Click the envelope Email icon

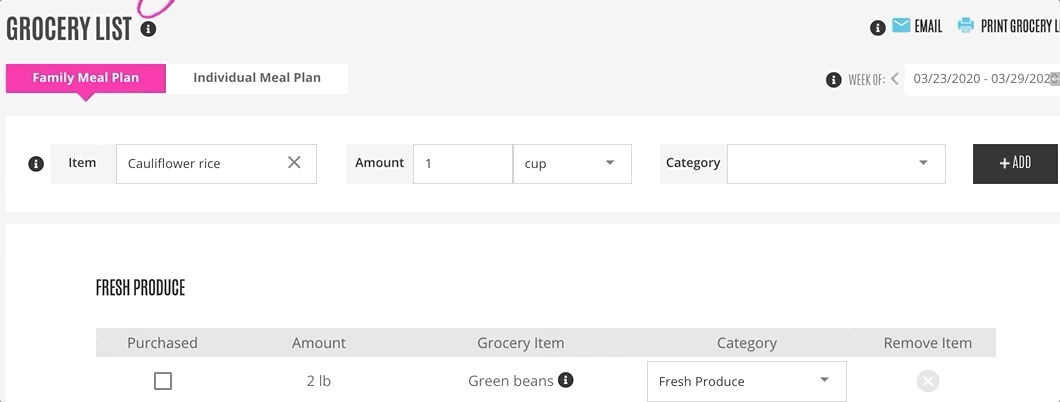click(x=901, y=26)
